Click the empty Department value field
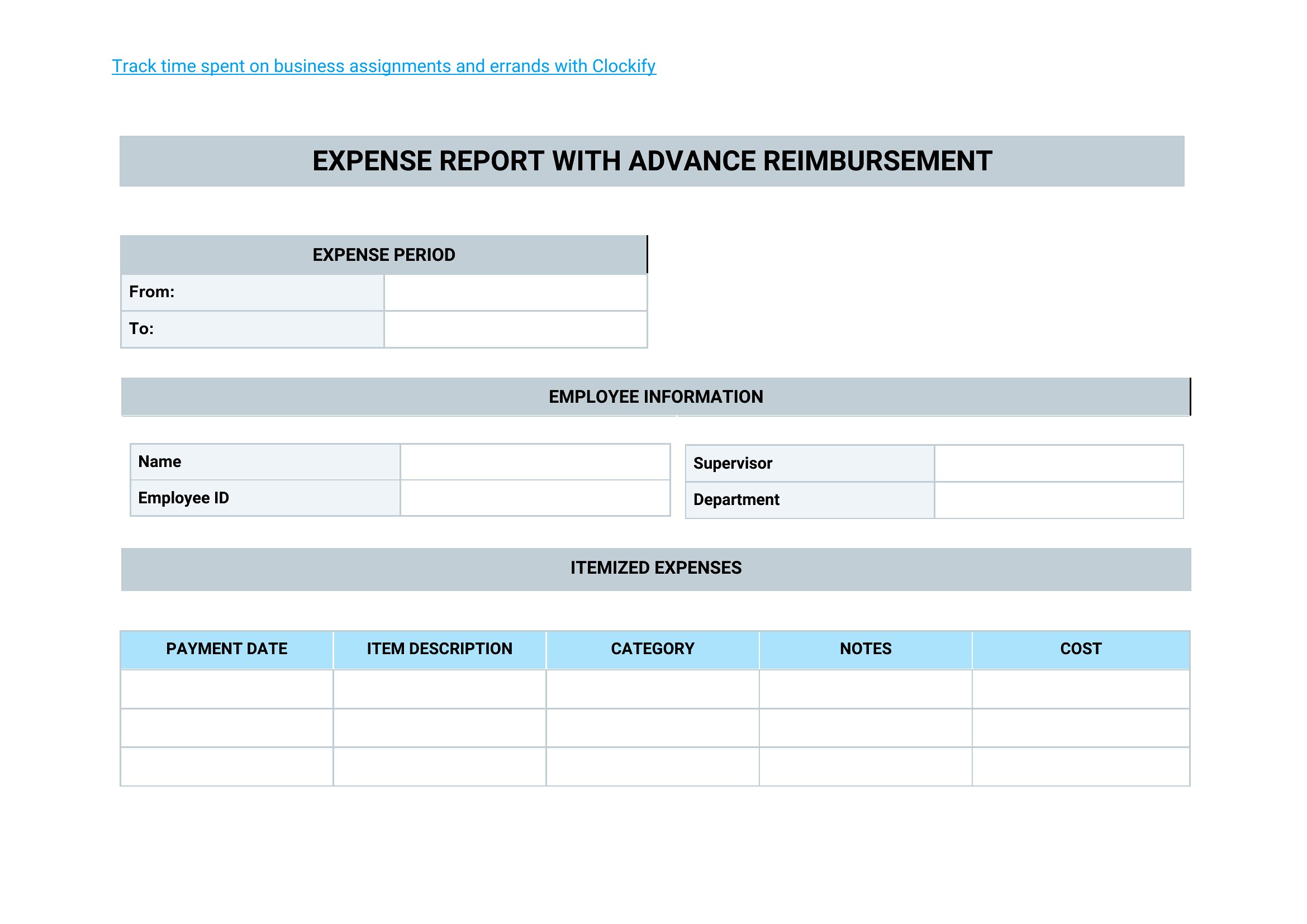Image resolution: width=1307 pixels, height=924 pixels. pyautogui.click(x=1059, y=500)
